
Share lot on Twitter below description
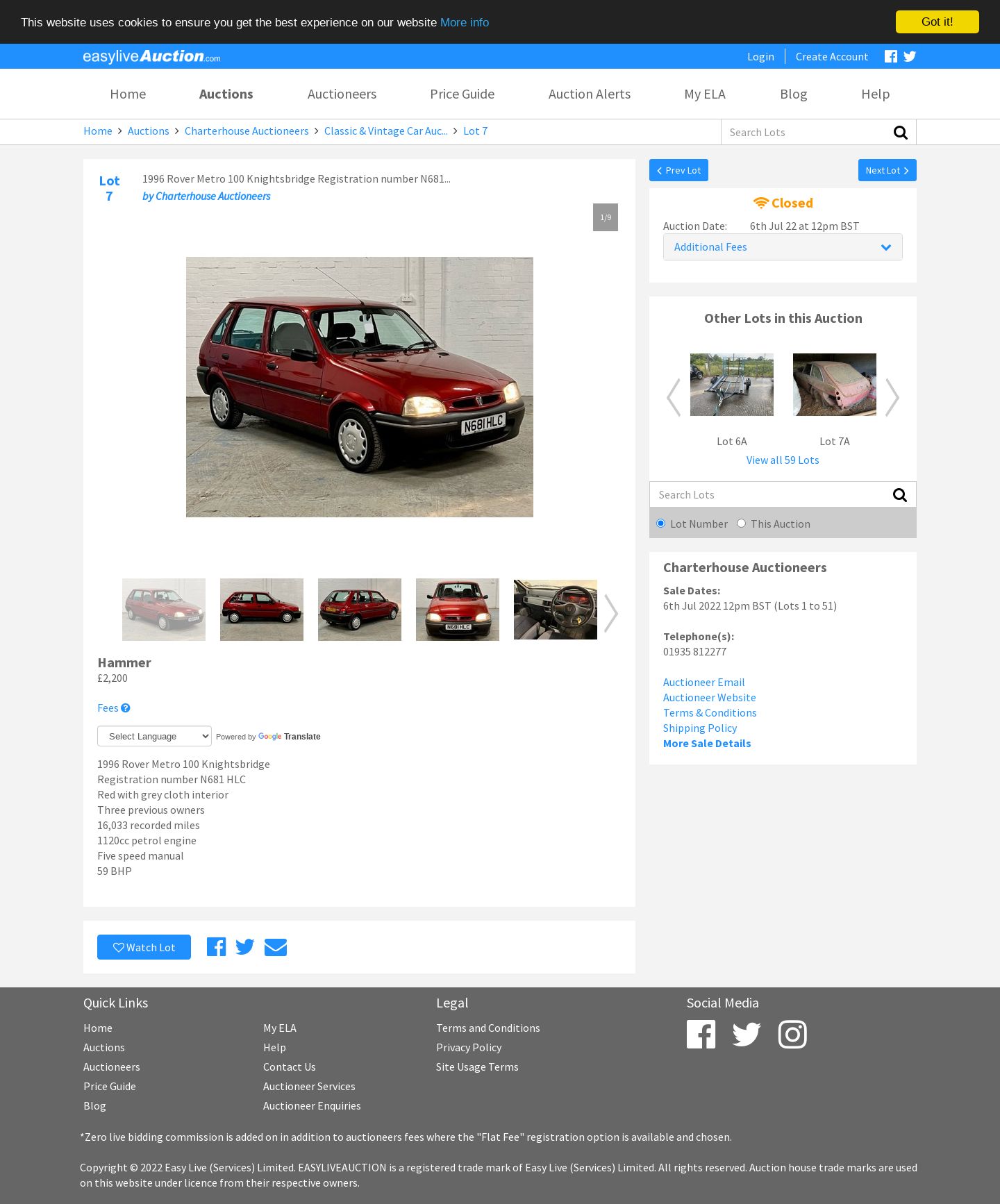245,947
